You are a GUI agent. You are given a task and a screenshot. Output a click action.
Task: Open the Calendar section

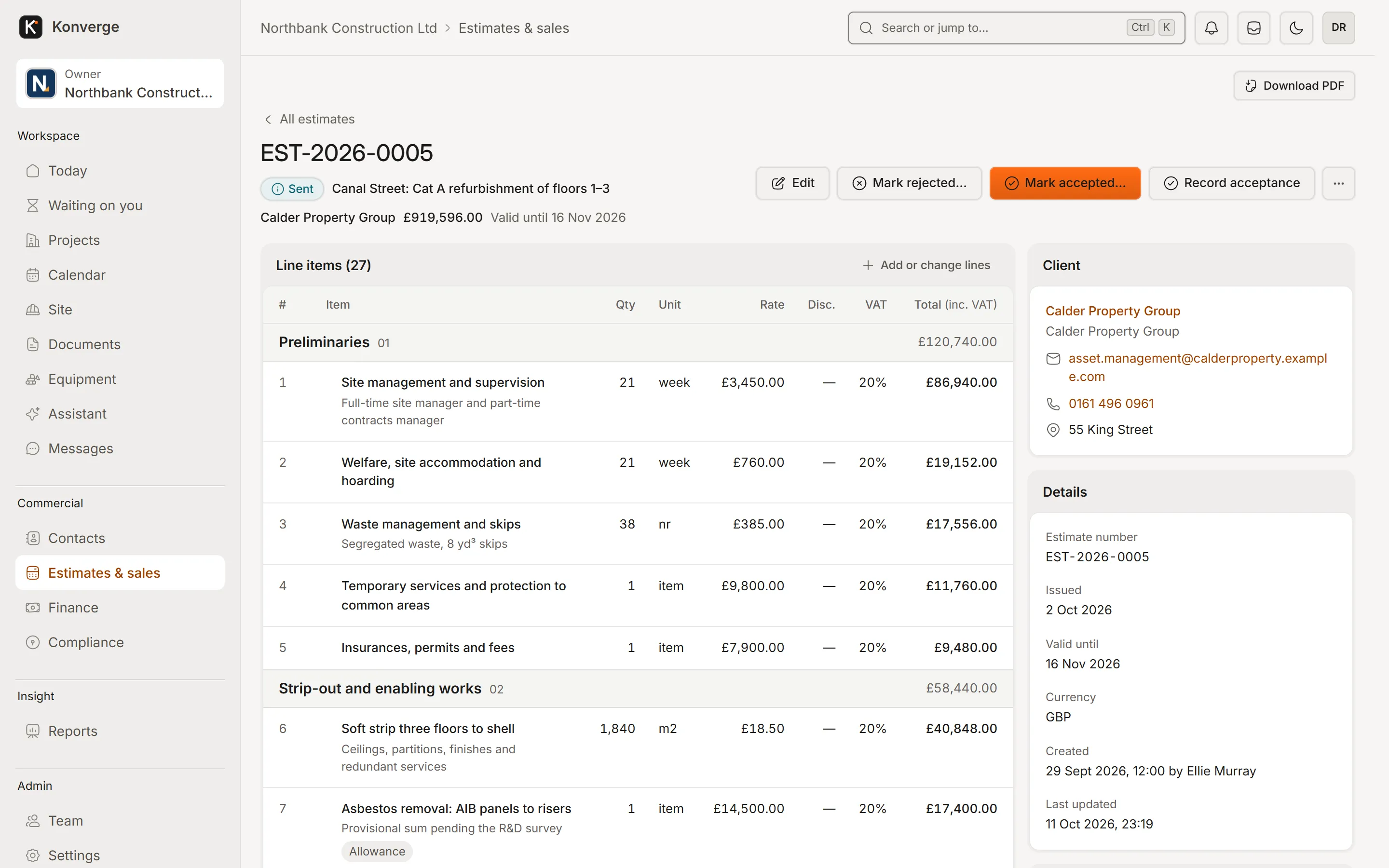120,275
